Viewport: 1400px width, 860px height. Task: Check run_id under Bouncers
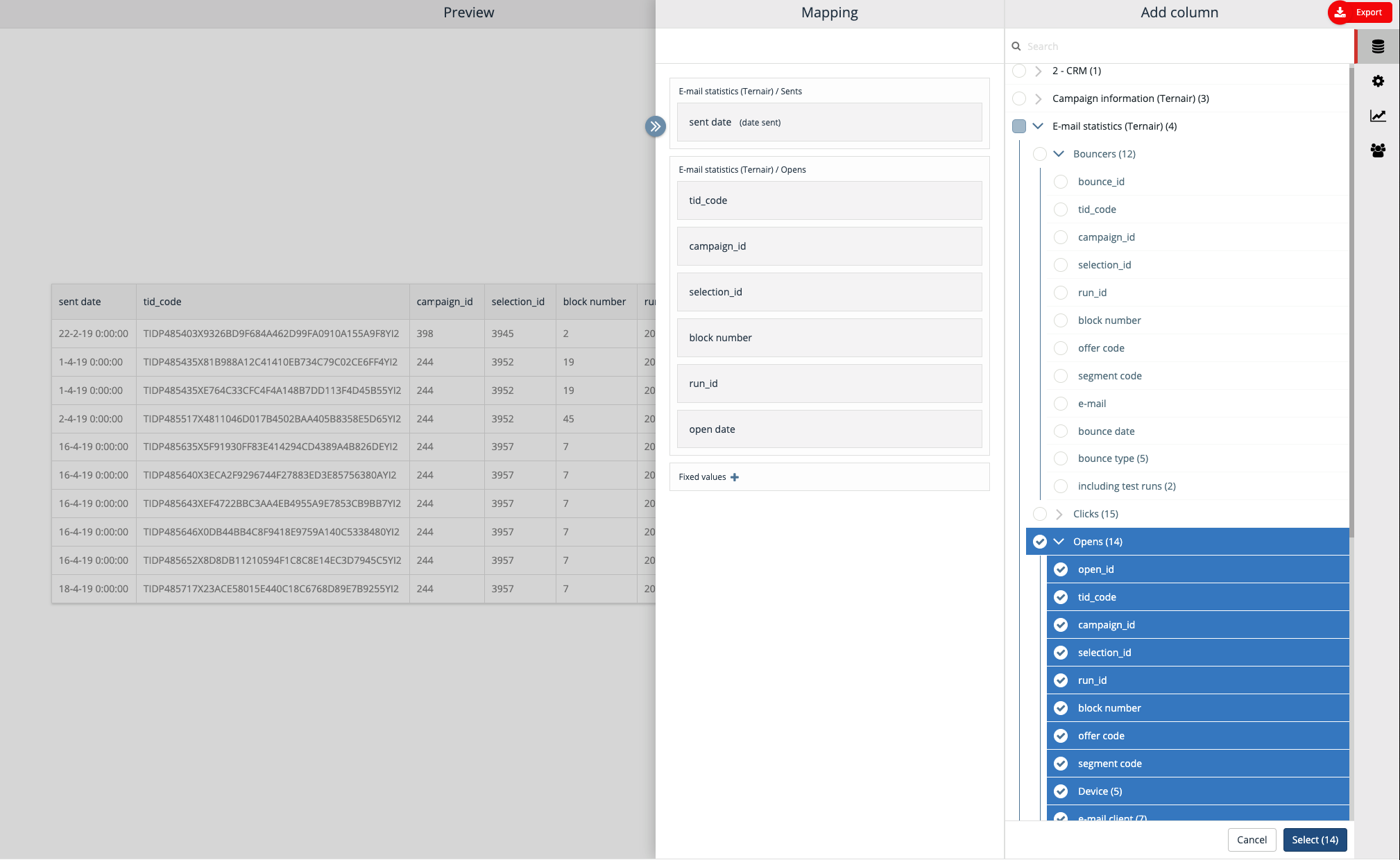(1061, 293)
